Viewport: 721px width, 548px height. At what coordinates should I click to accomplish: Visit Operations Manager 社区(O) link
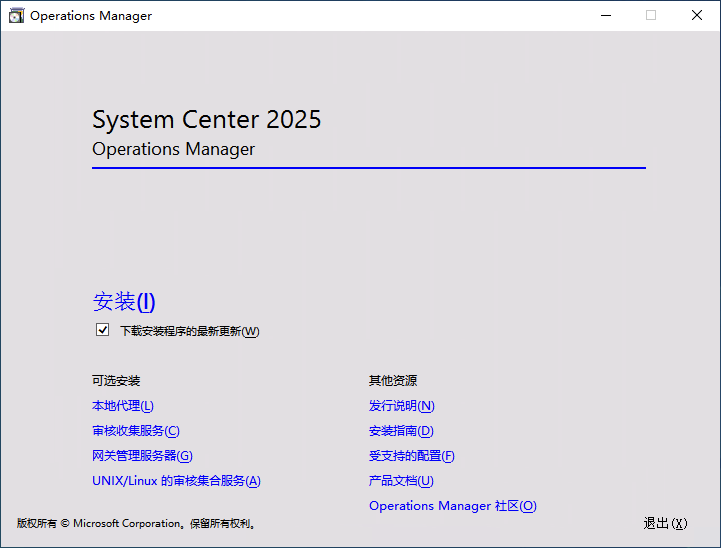click(452, 506)
